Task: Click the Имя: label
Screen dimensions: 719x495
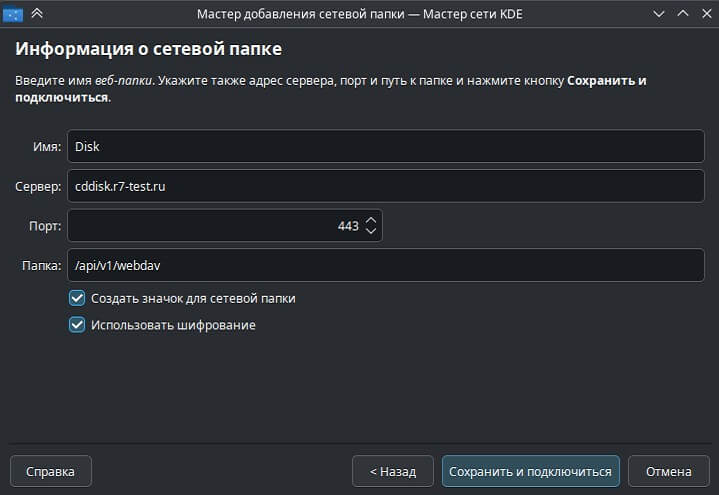Action: click(x=47, y=146)
